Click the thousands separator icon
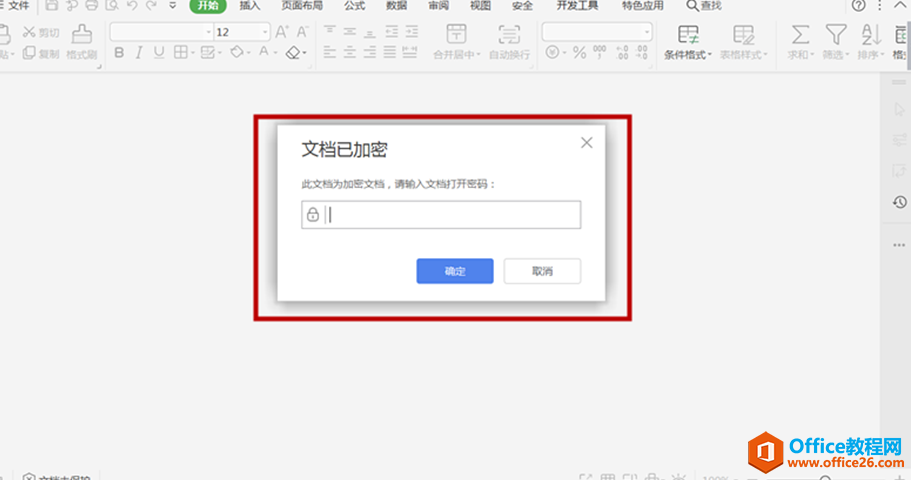Viewport: 911px width, 480px height. pos(600,53)
